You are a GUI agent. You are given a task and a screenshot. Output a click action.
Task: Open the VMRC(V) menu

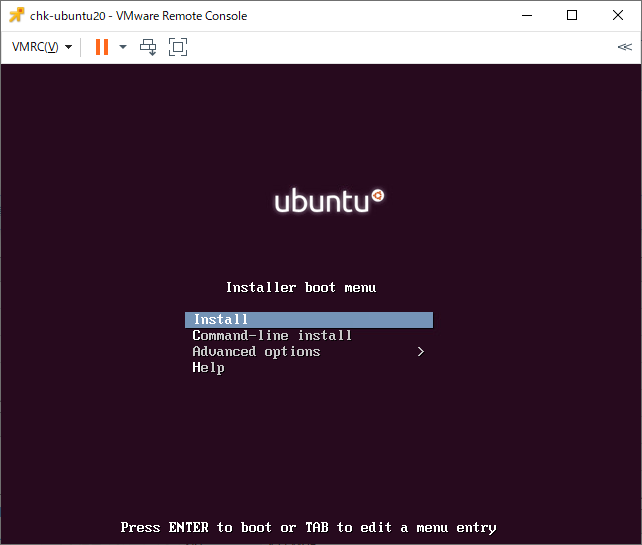point(42,47)
